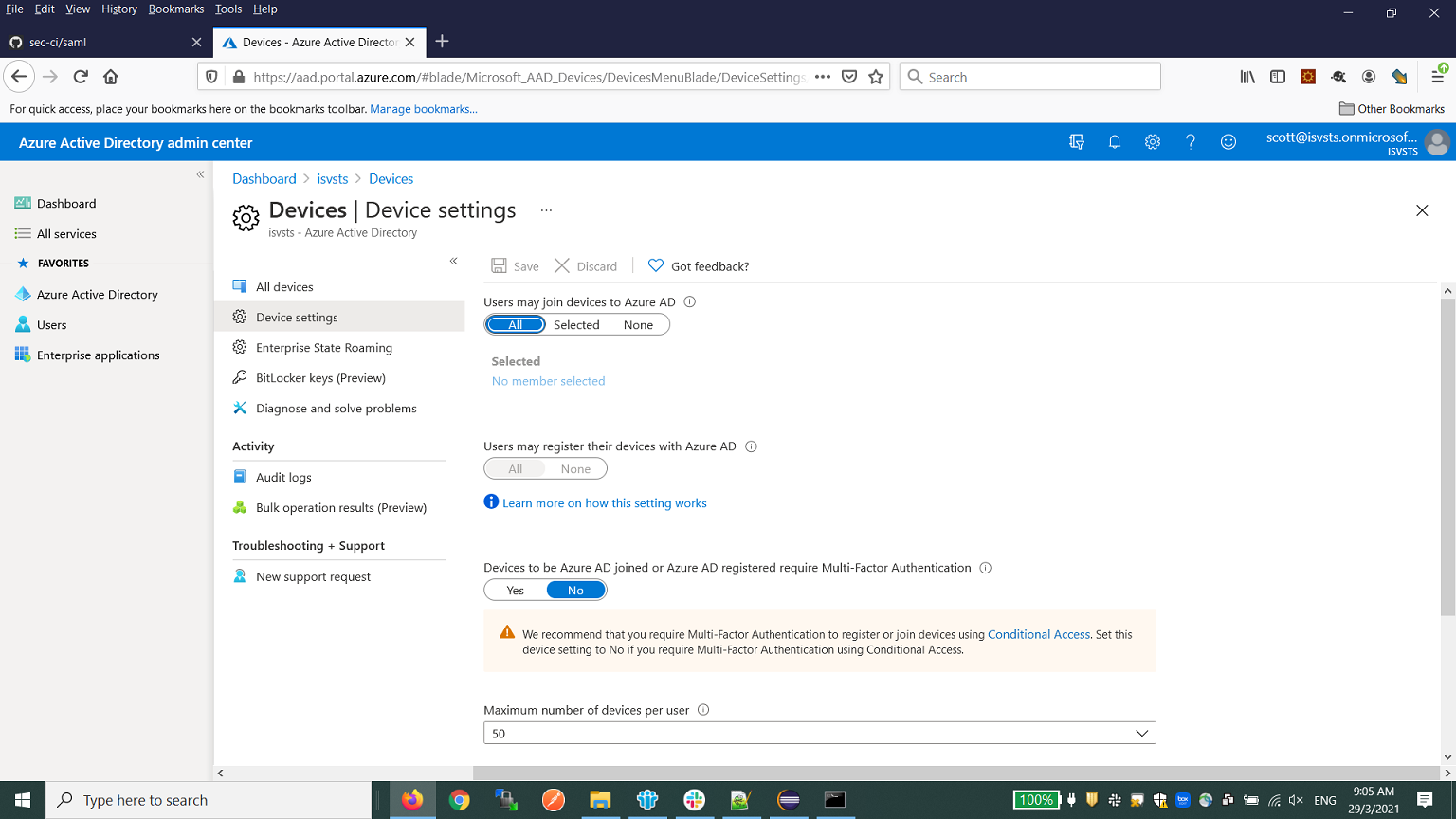Screen dimensions: 1456x819
Task: Collapse the left portal navigation chevrons
Action: tap(200, 174)
